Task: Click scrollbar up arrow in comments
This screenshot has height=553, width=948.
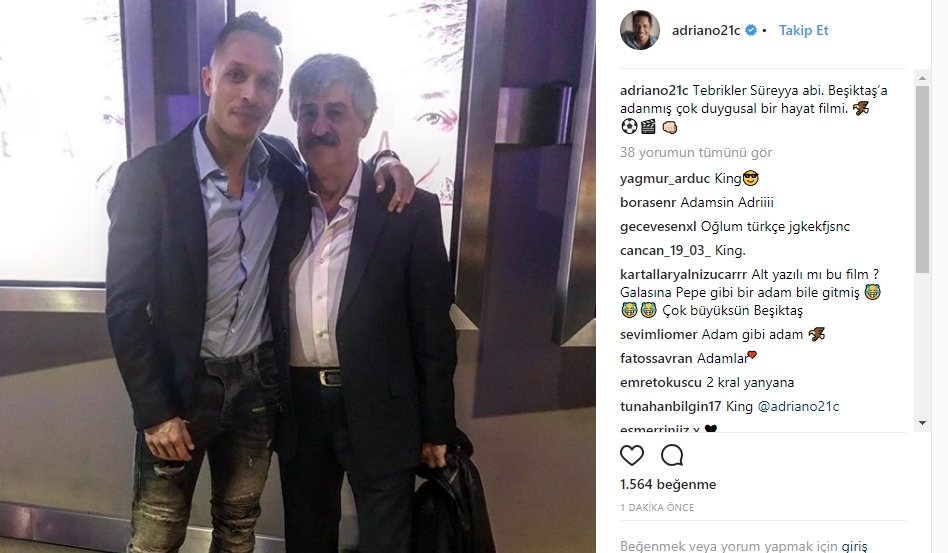Action: [x=923, y=78]
